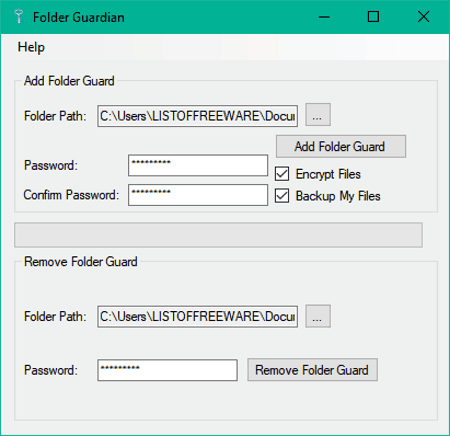Image resolution: width=450 pixels, height=436 pixels.
Task: Click the Add Folder Guard button
Action: [341, 146]
